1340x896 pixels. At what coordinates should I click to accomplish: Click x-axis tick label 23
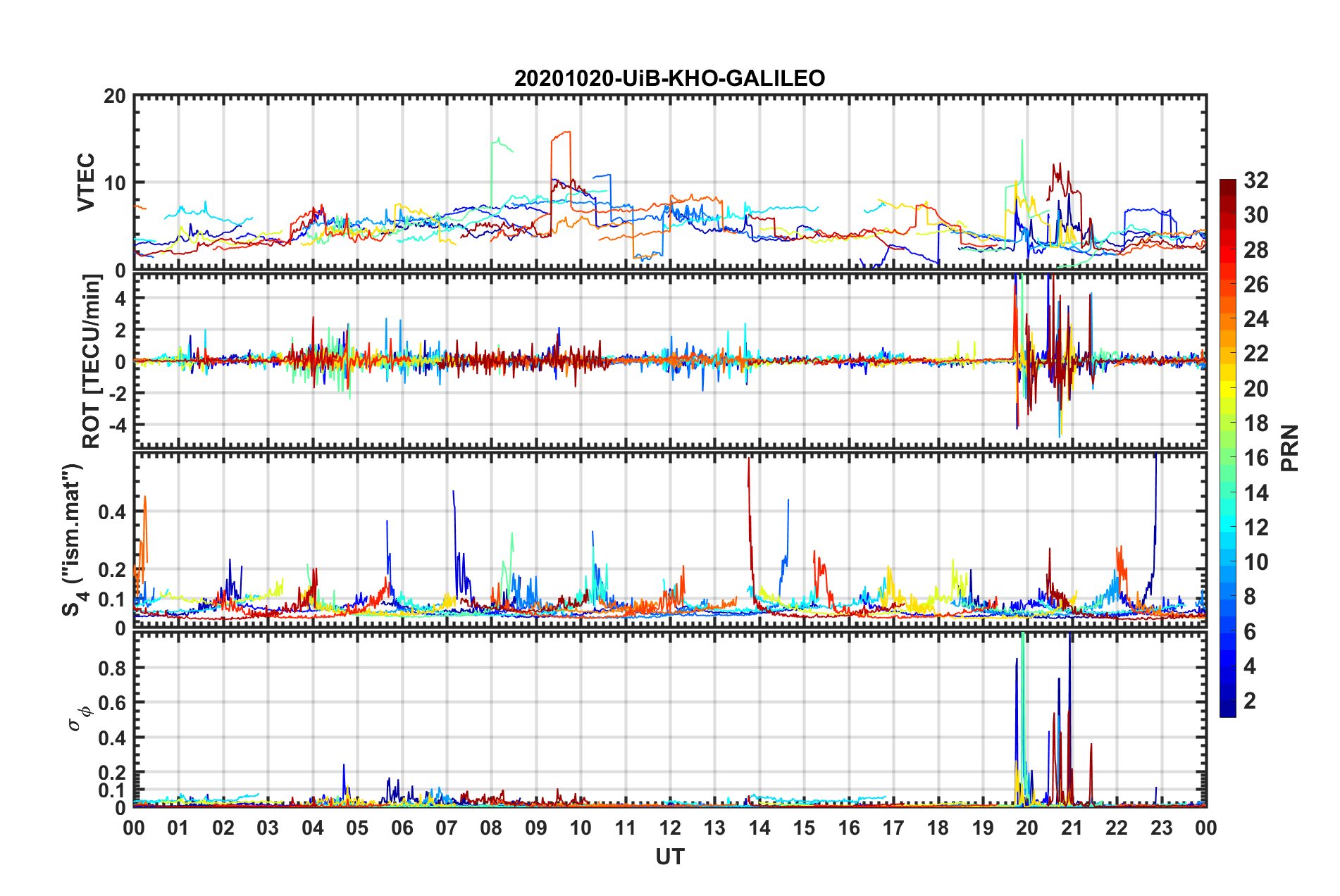1161,828
